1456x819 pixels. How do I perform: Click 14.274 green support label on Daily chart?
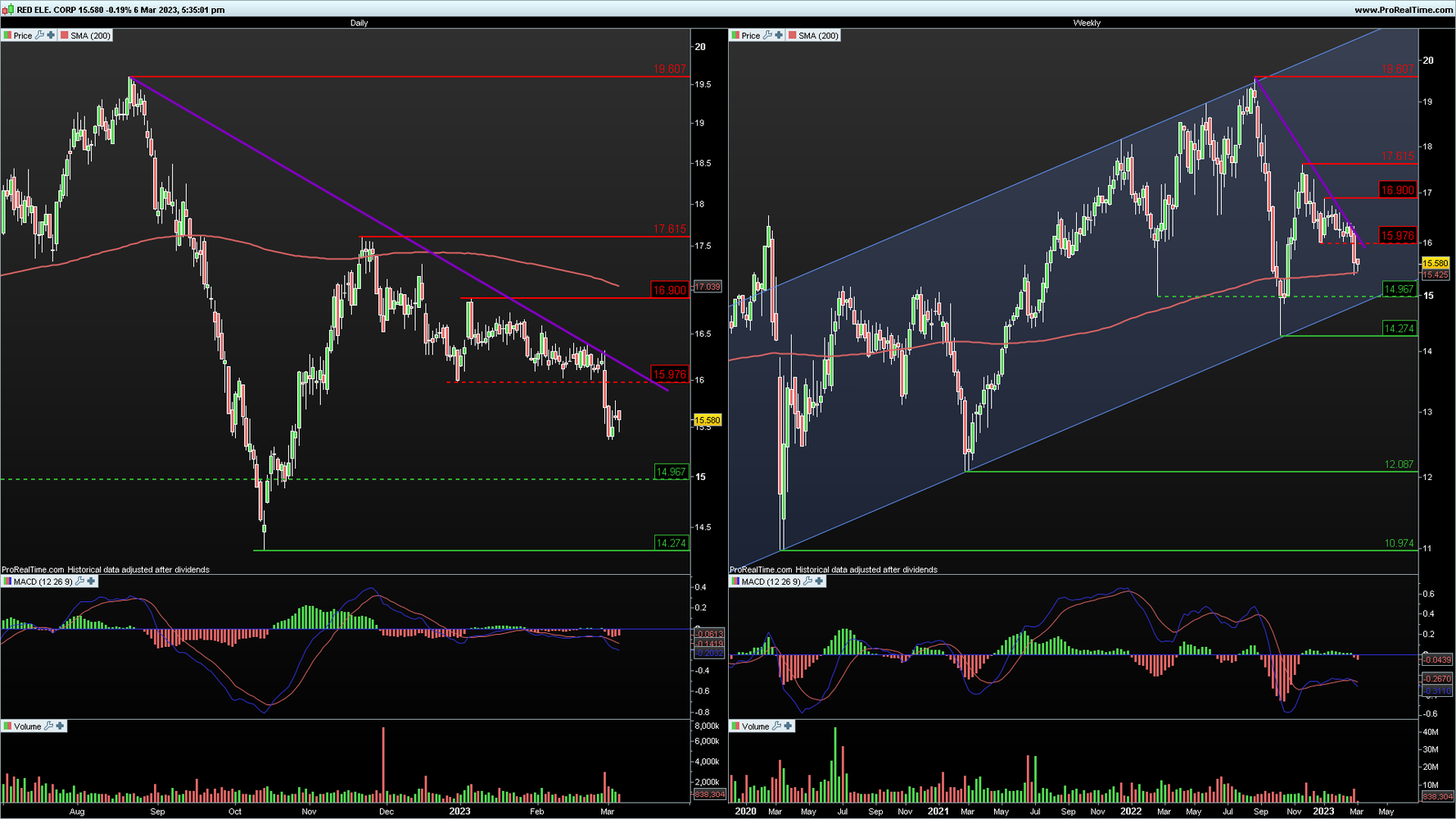[x=671, y=542]
